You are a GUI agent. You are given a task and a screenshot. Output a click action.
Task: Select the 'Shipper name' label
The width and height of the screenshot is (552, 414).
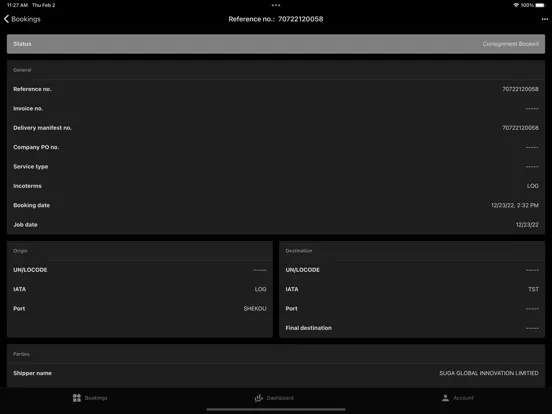[x=32, y=373]
